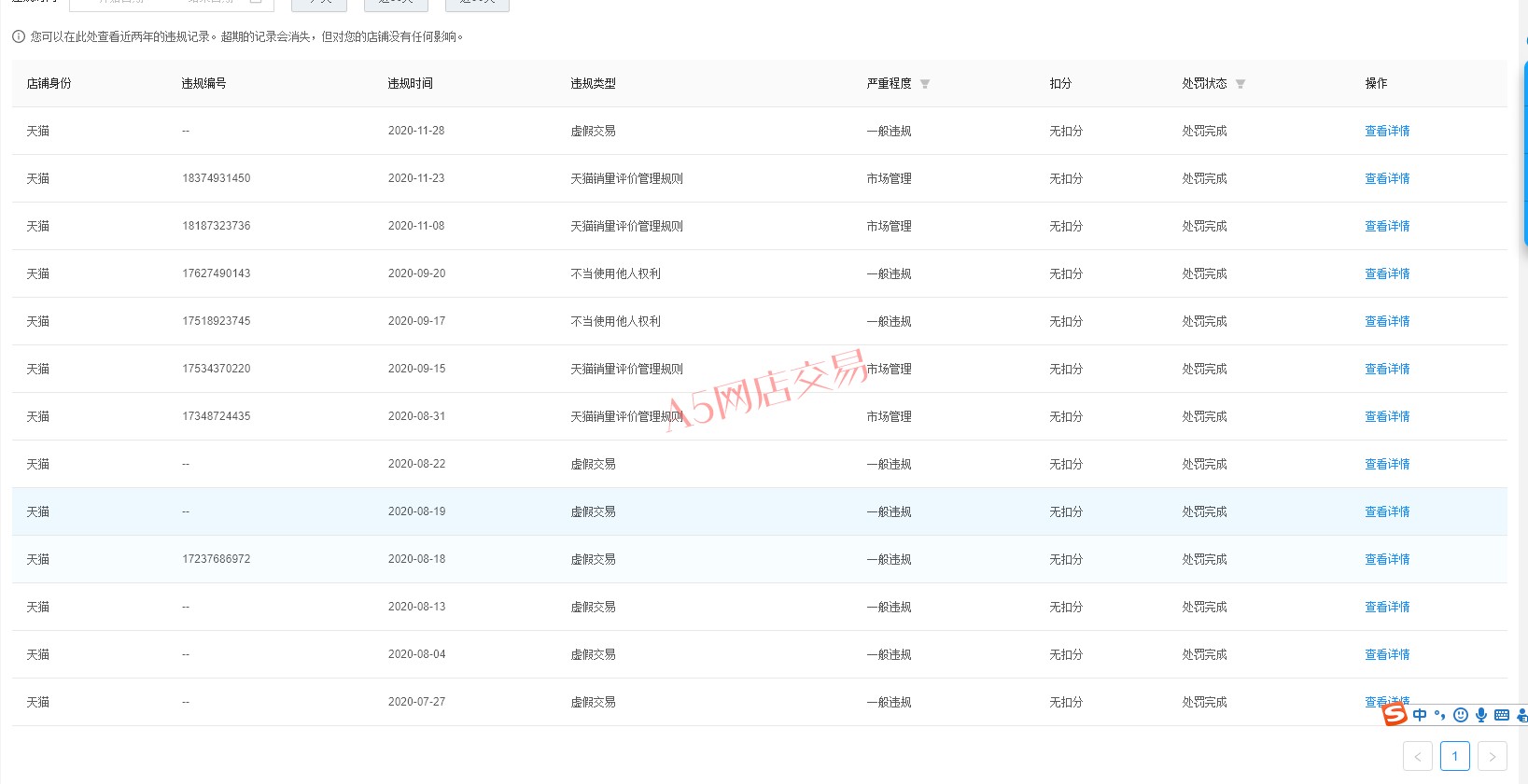Click the 违规时间 column header

pos(411,84)
